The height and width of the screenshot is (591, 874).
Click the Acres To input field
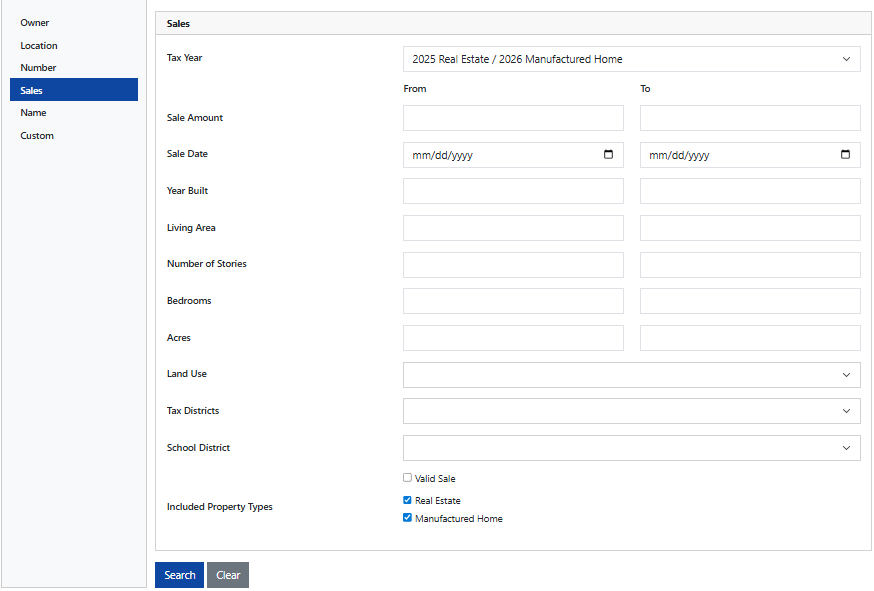(750, 338)
